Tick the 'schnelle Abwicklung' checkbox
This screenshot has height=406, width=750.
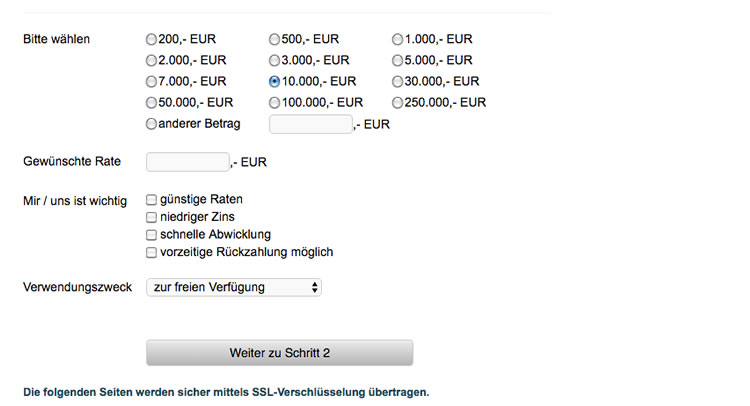152,235
